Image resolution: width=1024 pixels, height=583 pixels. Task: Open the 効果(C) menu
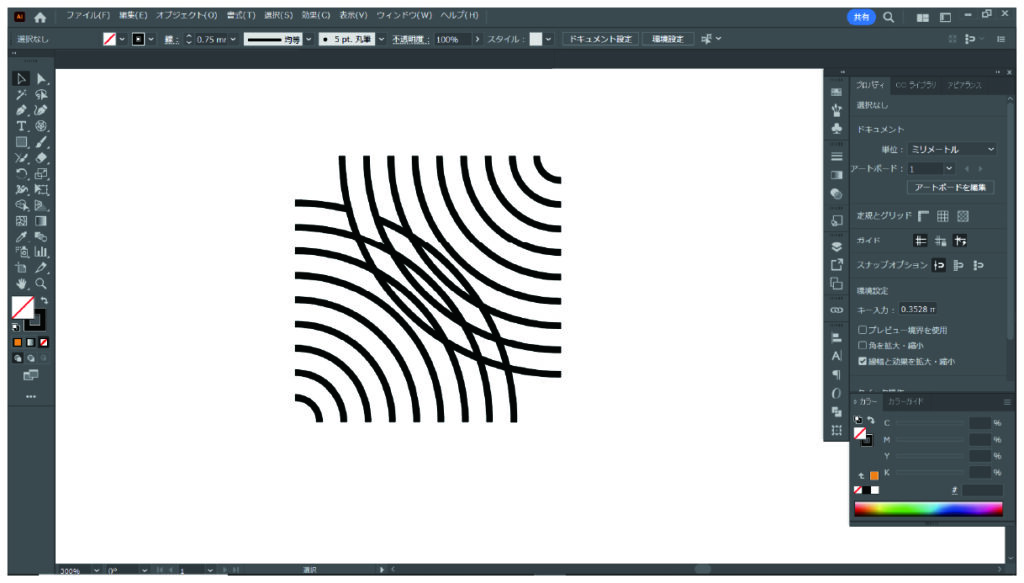(315, 15)
